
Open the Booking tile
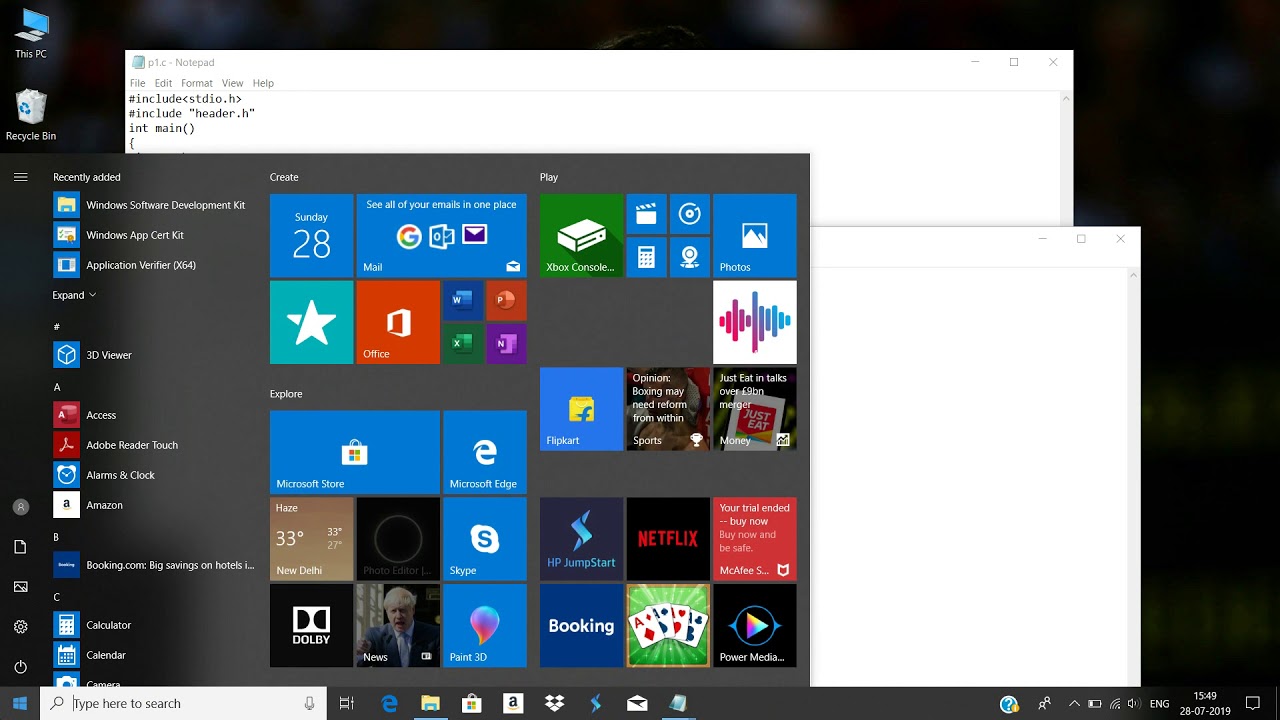tap(581, 625)
